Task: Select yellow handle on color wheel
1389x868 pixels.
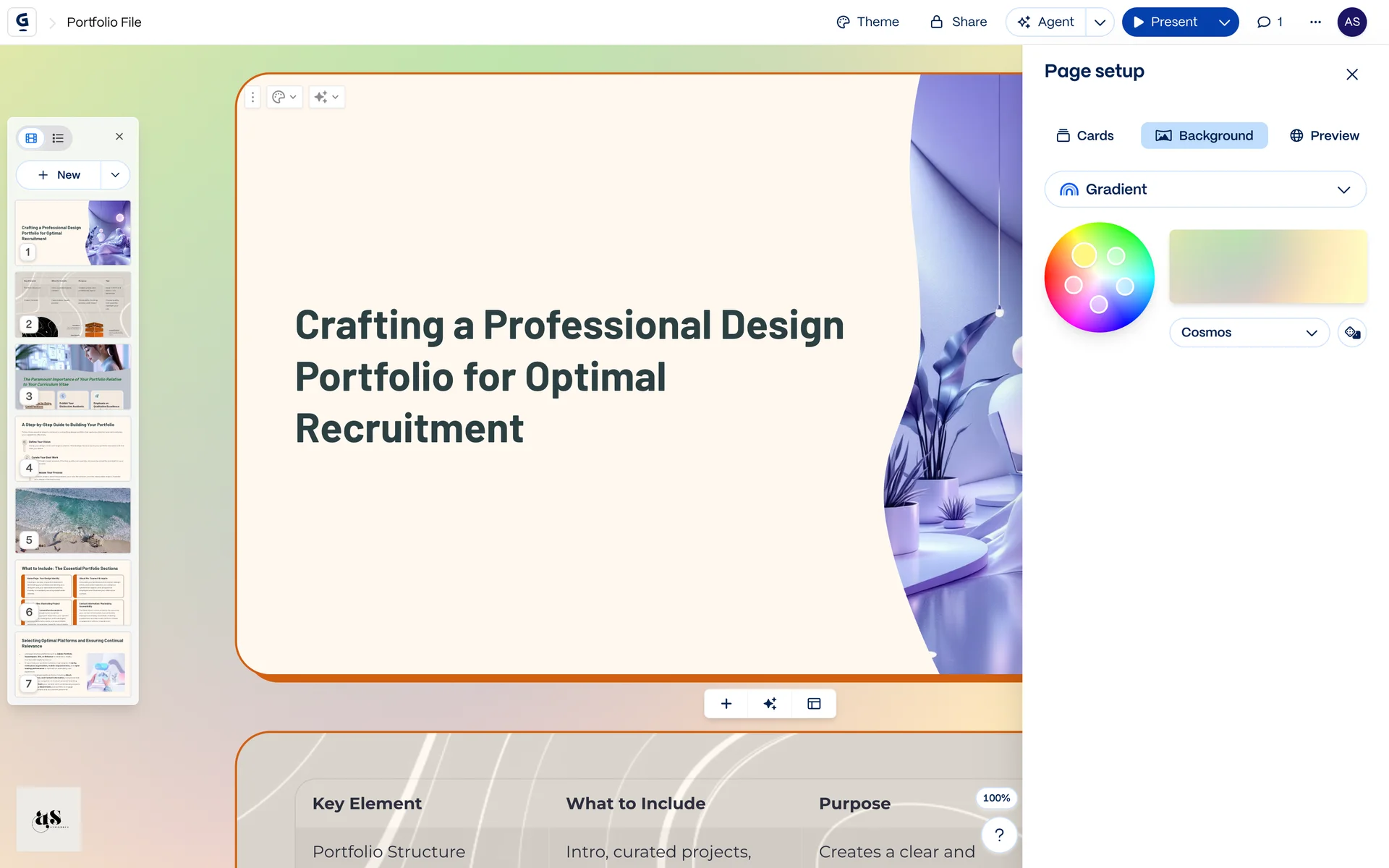Action: coord(1084,255)
